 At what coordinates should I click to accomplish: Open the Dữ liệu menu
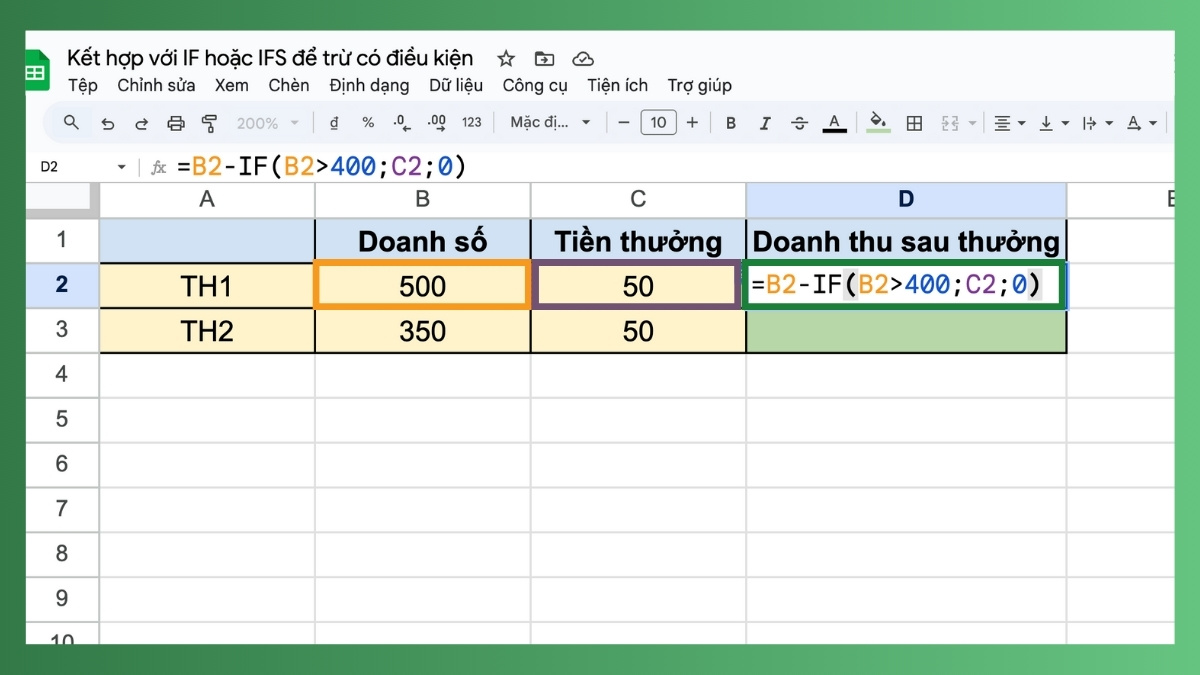(x=455, y=86)
